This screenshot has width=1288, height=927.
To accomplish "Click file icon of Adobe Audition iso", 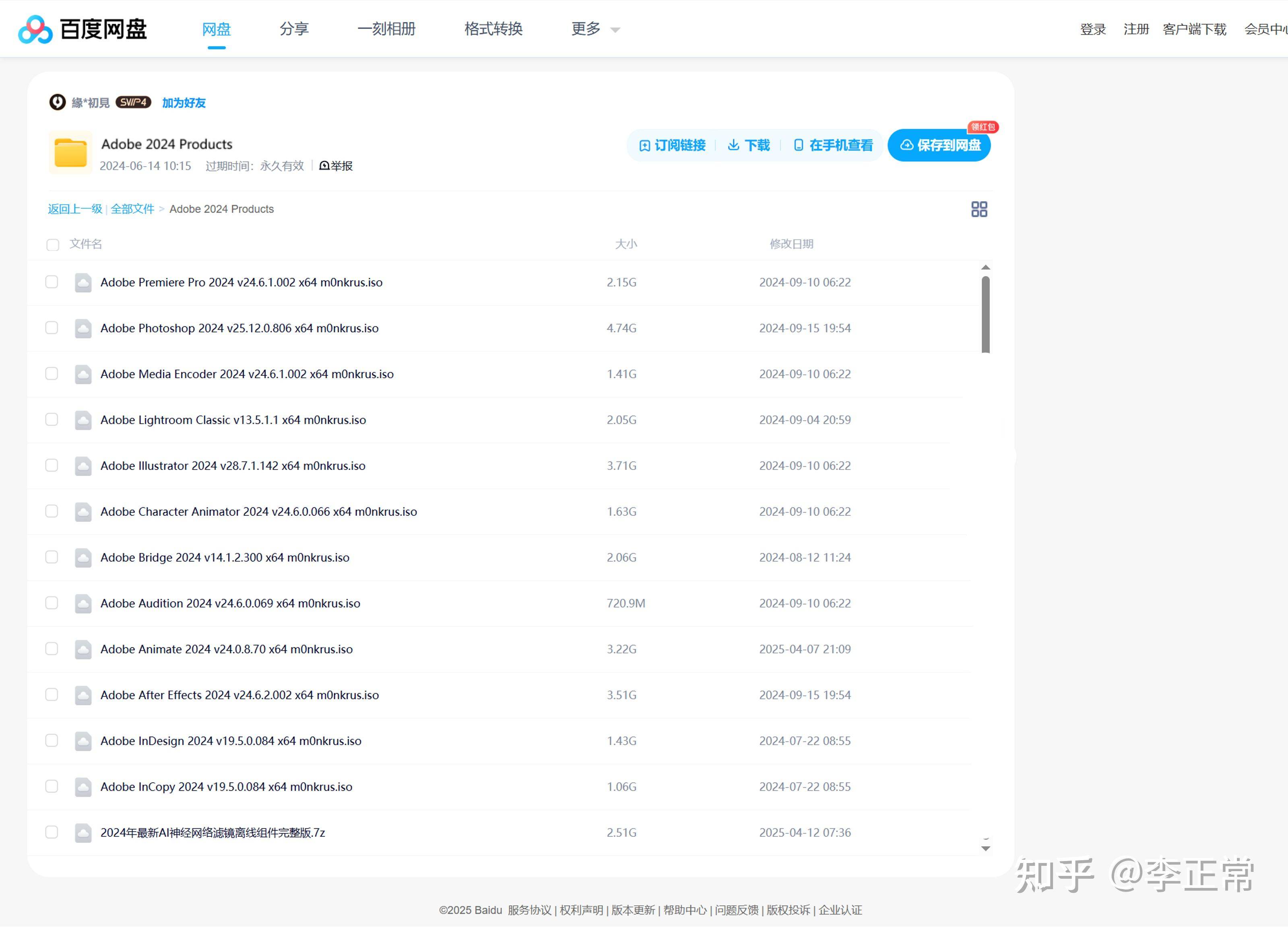I will pyautogui.click(x=83, y=604).
